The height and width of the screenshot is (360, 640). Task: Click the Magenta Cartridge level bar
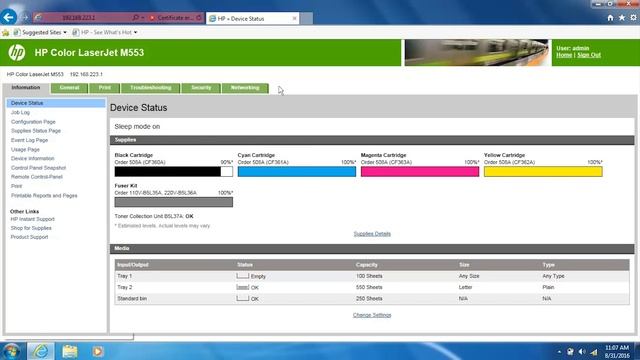tap(420, 171)
